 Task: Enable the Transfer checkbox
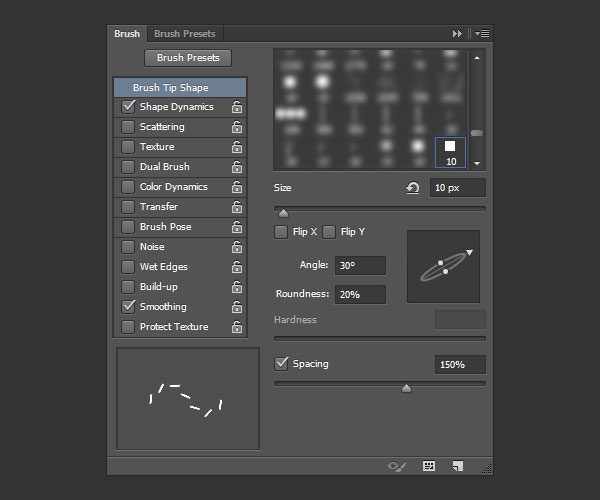(x=128, y=207)
